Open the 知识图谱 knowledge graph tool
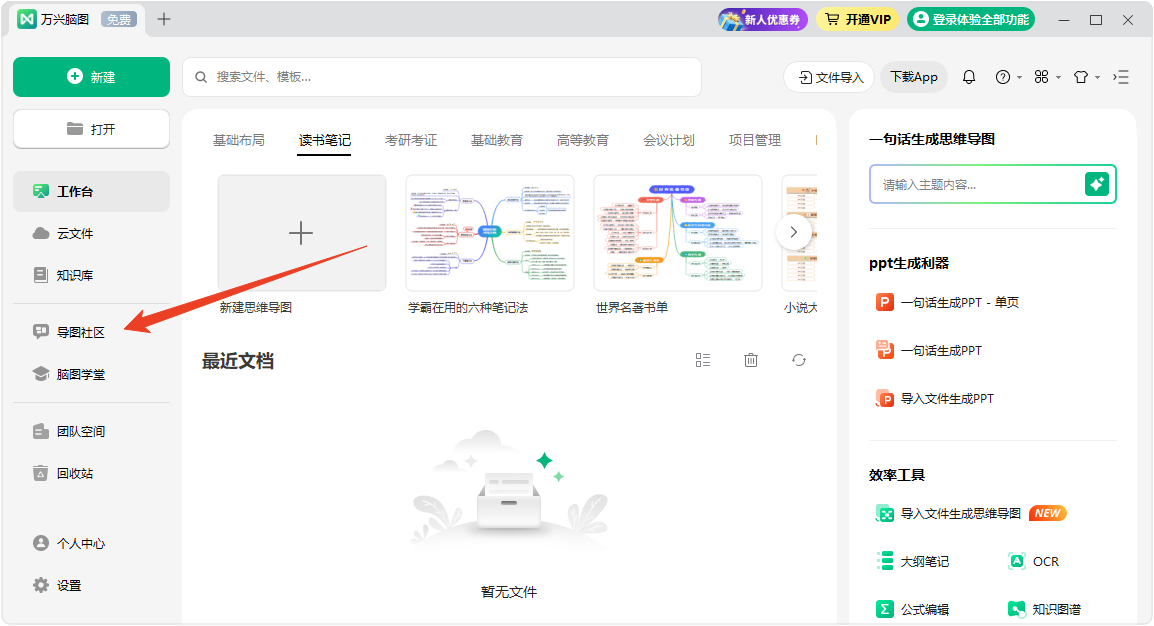Image resolution: width=1154 pixels, height=626 pixels. point(1044,609)
